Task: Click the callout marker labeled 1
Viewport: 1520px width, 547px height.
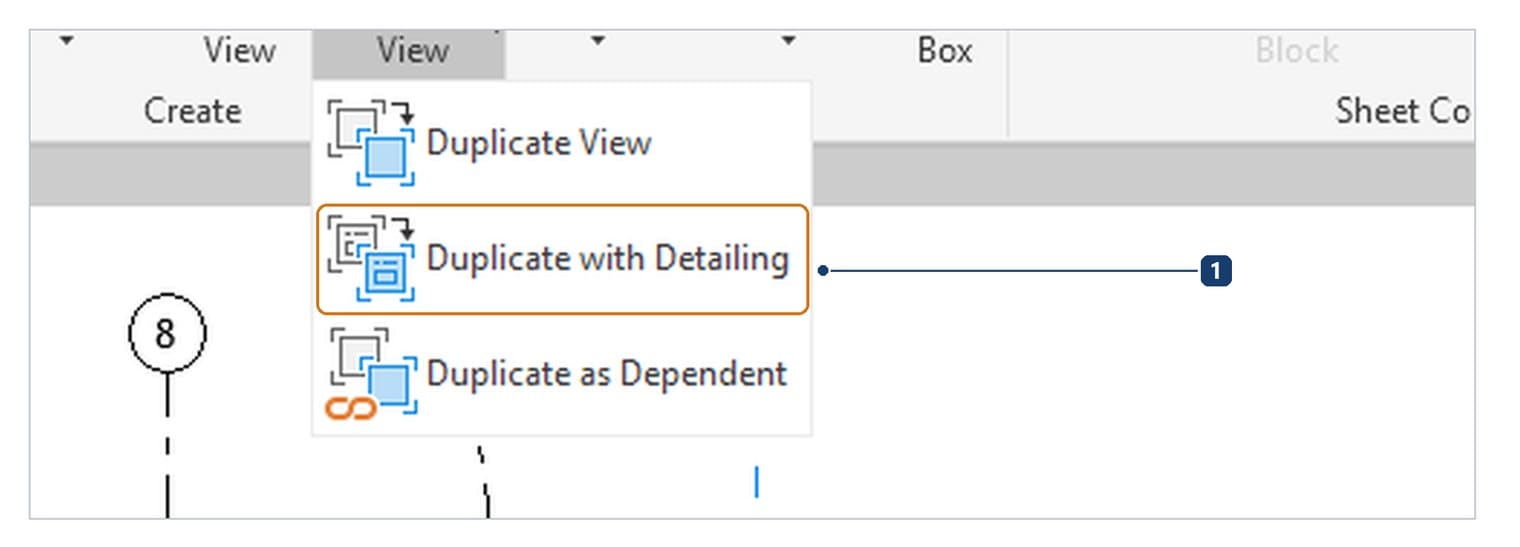Action: pos(1215,270)
